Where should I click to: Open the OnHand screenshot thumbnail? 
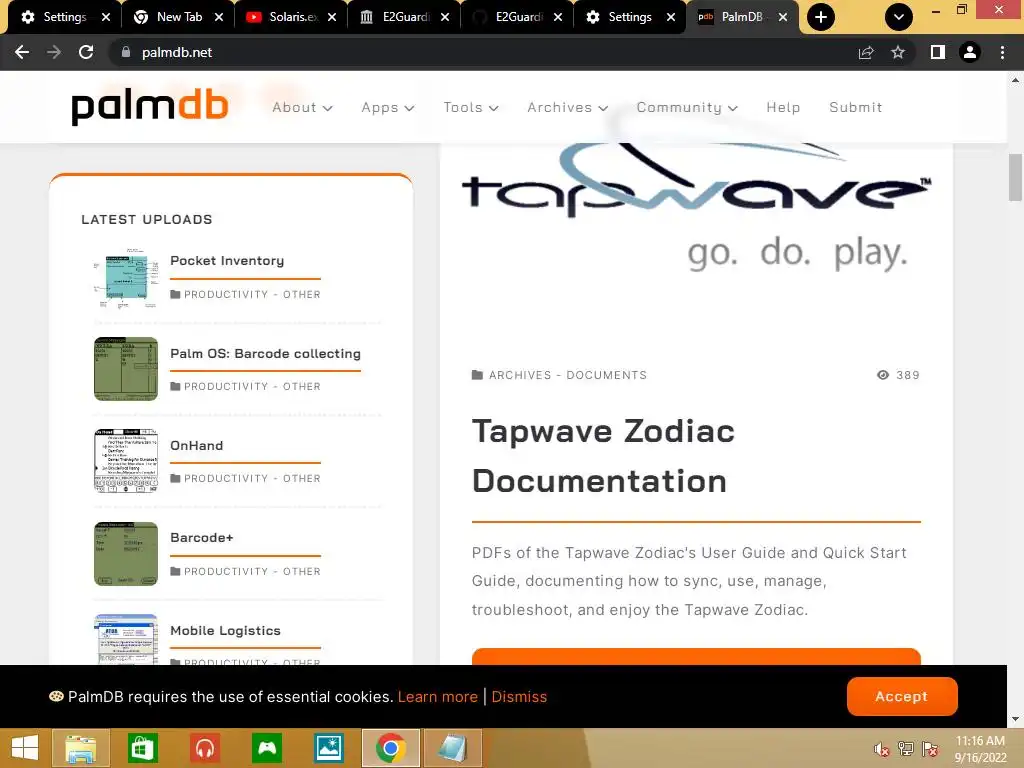click(126, 461)
